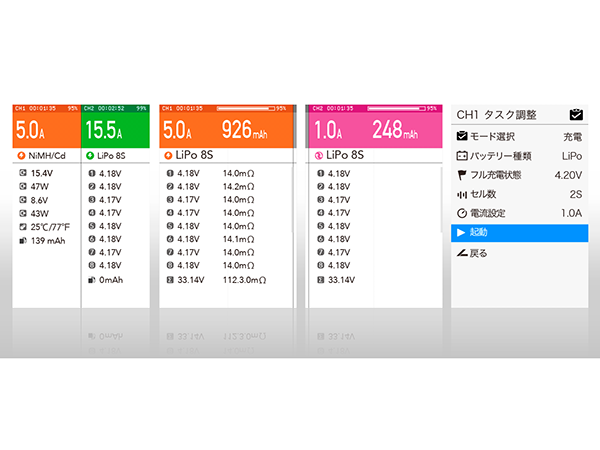Screen dimensions: 600x450
Task: Click the play triangle icon in 起動 row
Action: (x=461, y=233)
